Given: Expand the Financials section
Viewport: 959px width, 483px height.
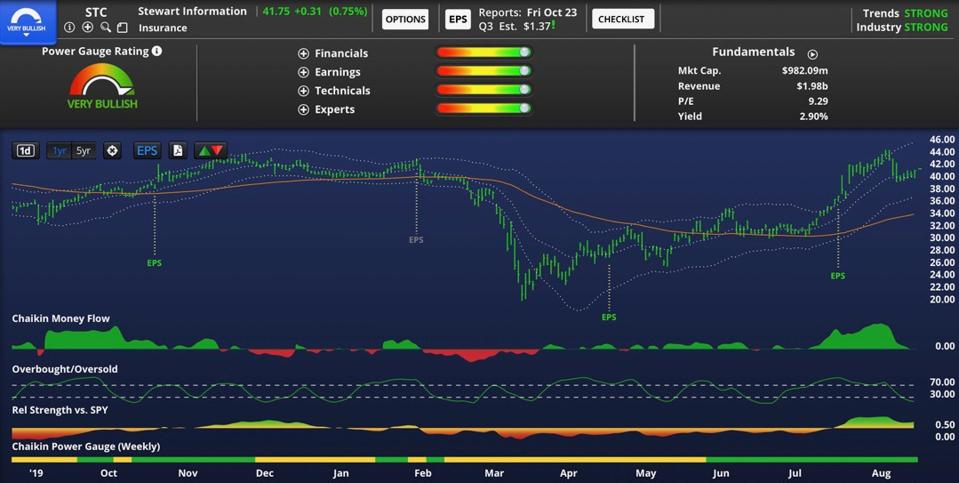Looking at the screenshot, I should [x=303, y=54].
